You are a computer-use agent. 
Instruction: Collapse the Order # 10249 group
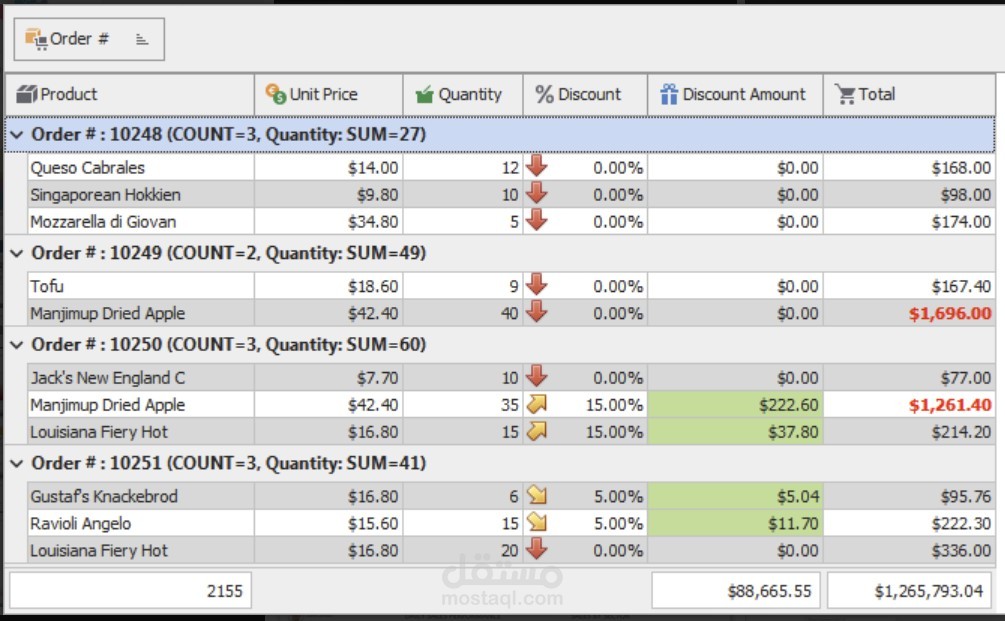(18, 253)
